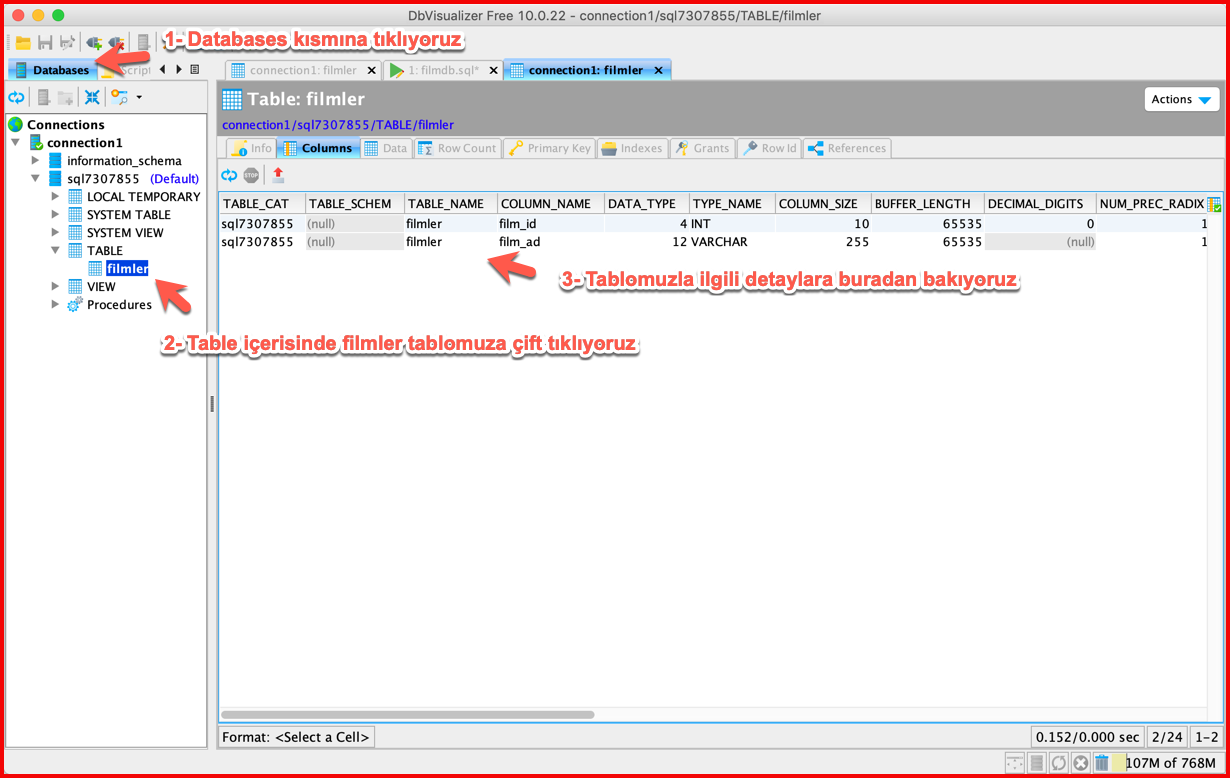Screen dimensions: 1230x778
Task: Switch to the Databases tab
Action: (x=53, y=70)
